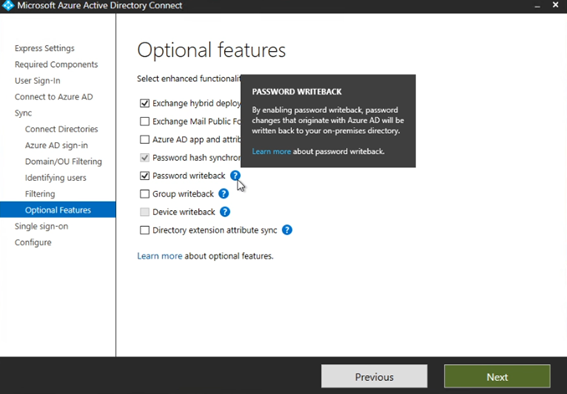Uncheck Exchange hybrid deployment checkbox
Viewport: 567px width, 394px height.
coord(145,103)
